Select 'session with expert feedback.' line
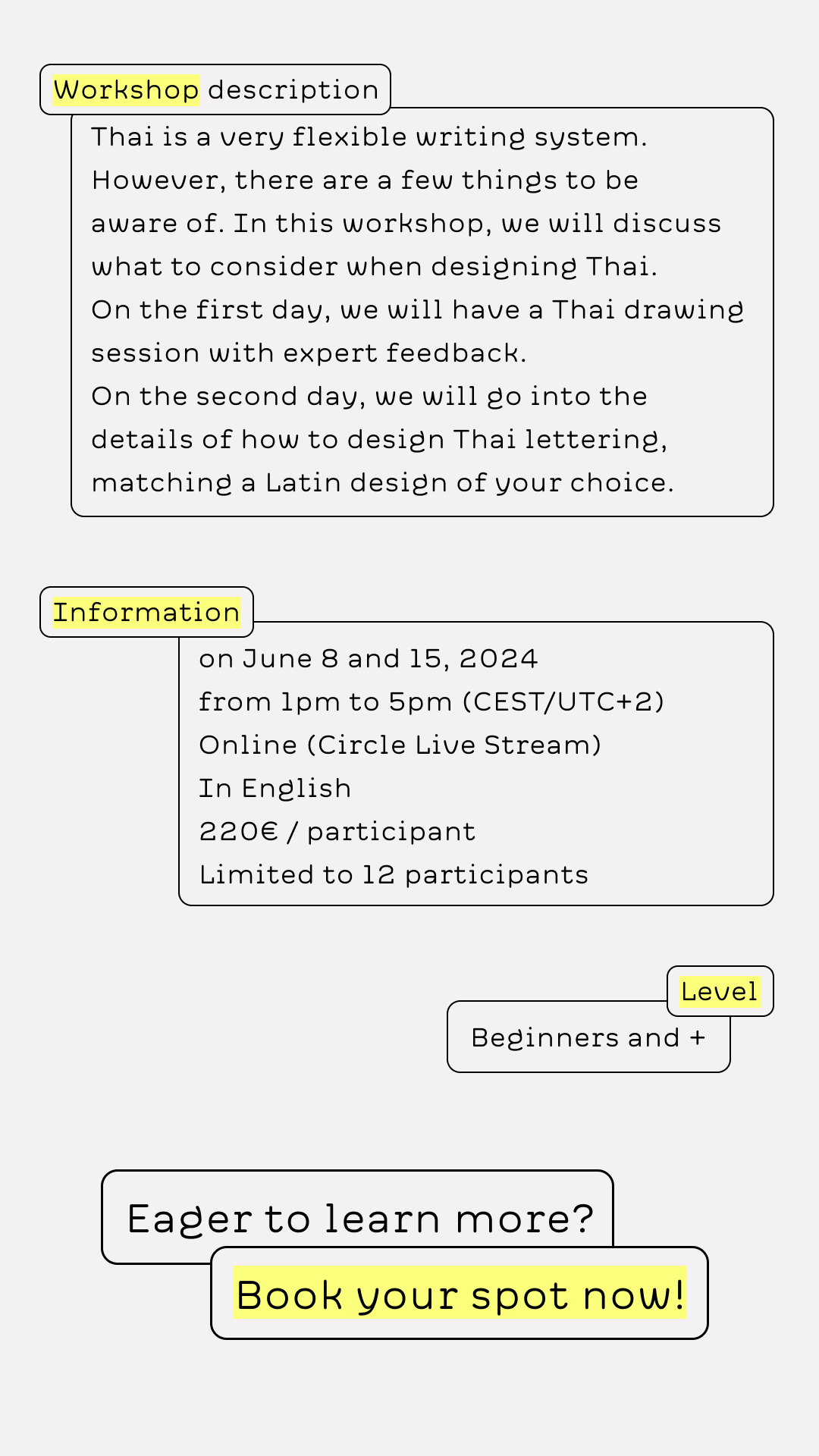This screenshot has width=819, height=1456. (309, 353)
